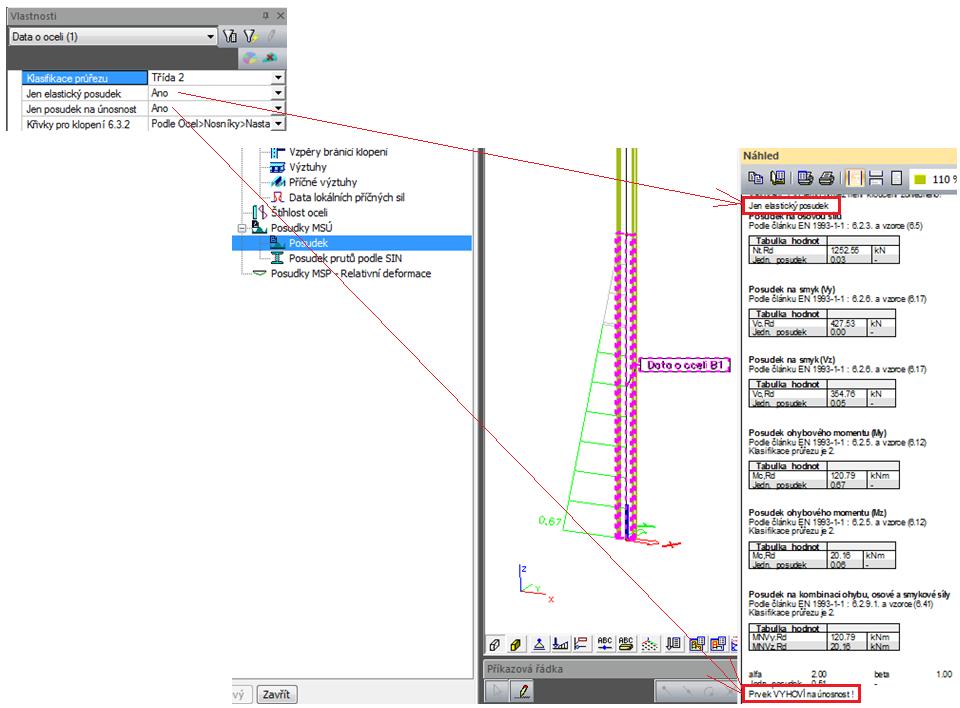Click the greyed arrow icon in Příkazová řádka
The height and width of the screenshot is (708, 960).
497,692
